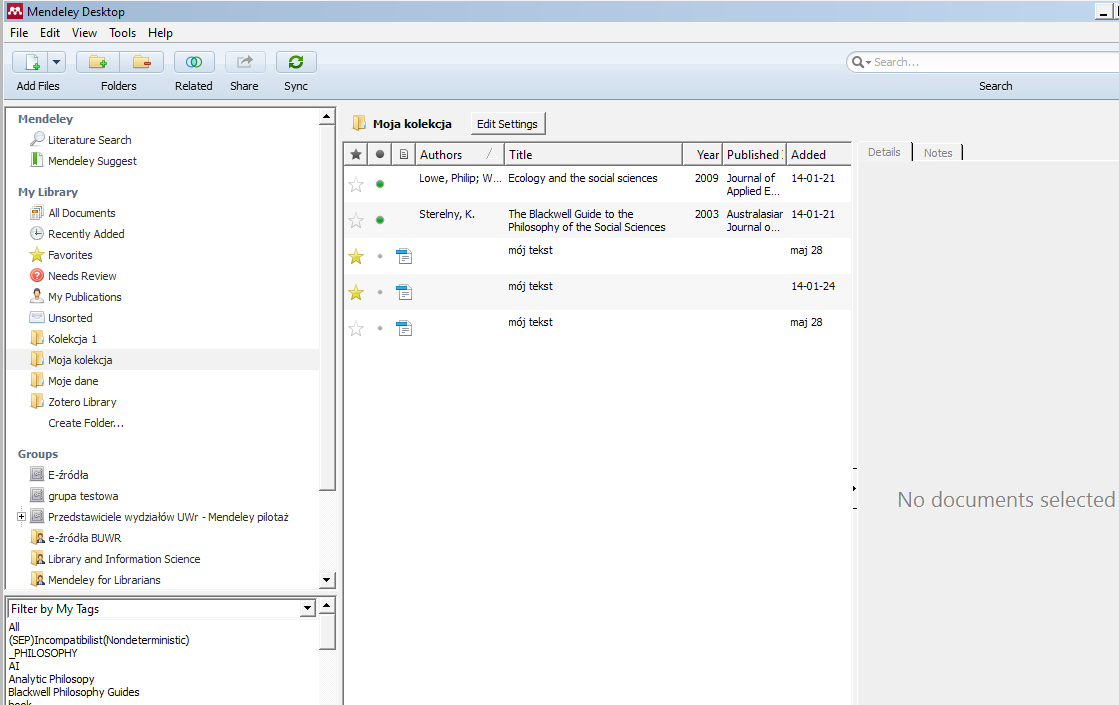Filter by All tags

pos(14,627)
